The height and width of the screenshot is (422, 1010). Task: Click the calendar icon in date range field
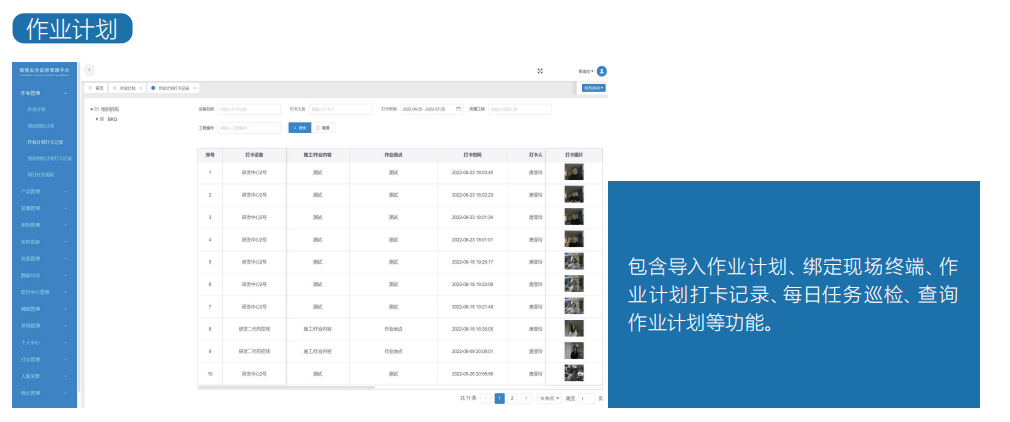(x=458, y=108)
